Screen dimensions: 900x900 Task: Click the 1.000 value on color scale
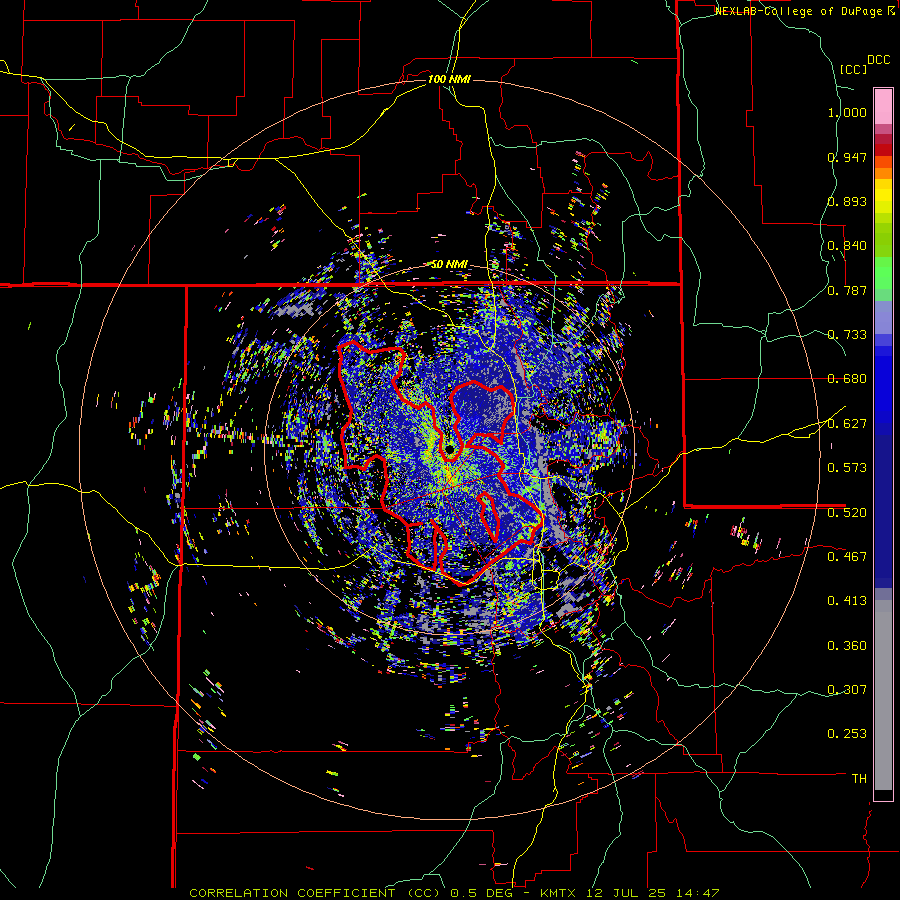click(x=847, y=113)
